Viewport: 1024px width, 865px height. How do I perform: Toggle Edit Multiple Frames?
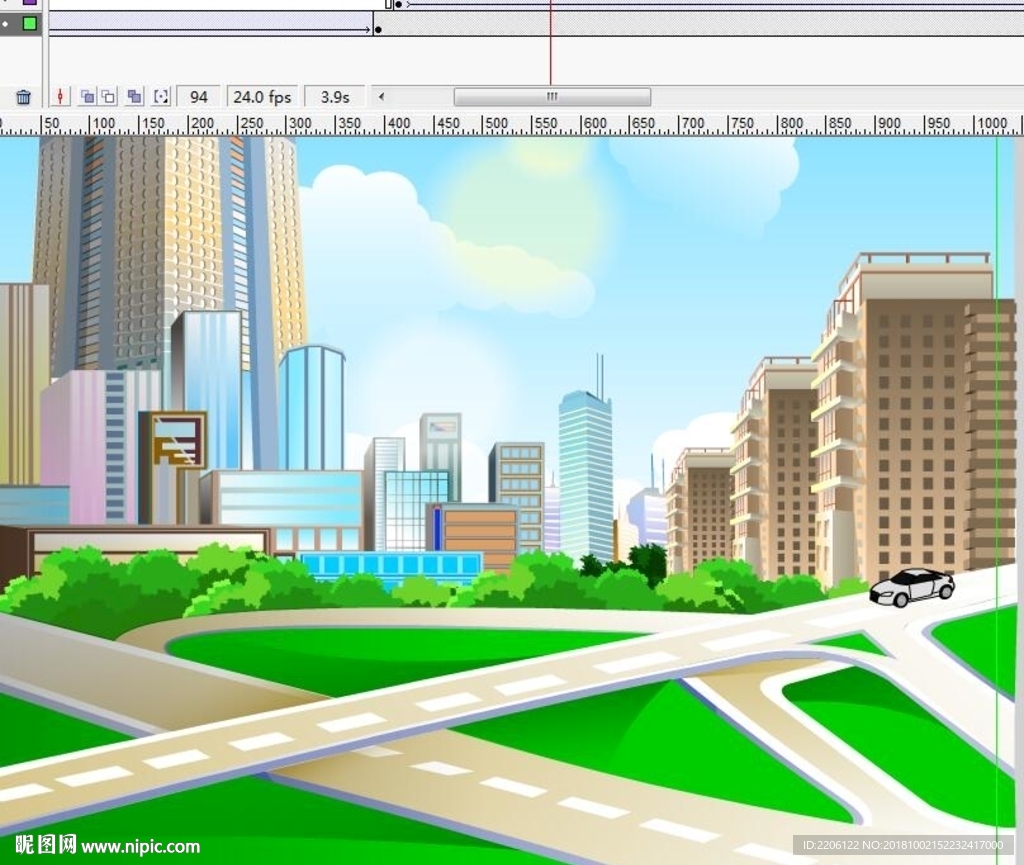(135, 97)
